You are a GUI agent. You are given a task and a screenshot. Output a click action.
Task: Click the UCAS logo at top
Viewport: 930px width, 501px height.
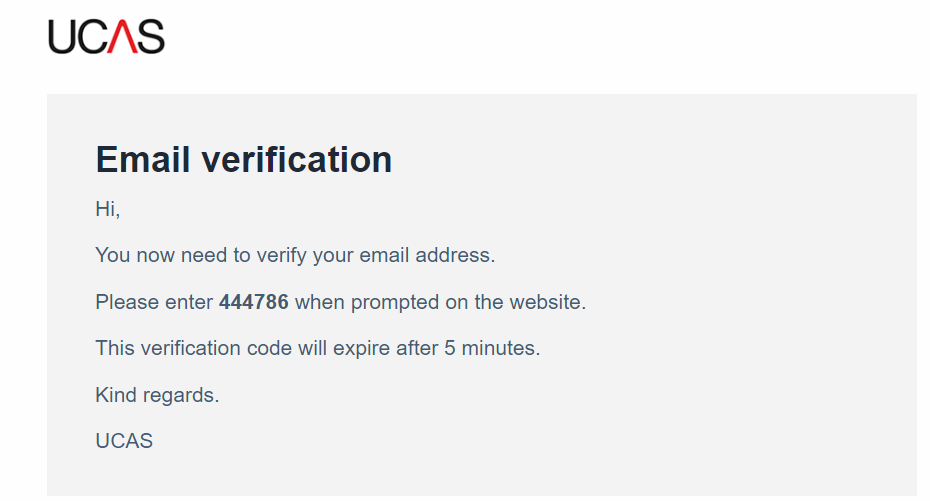(x=106, y=37)
